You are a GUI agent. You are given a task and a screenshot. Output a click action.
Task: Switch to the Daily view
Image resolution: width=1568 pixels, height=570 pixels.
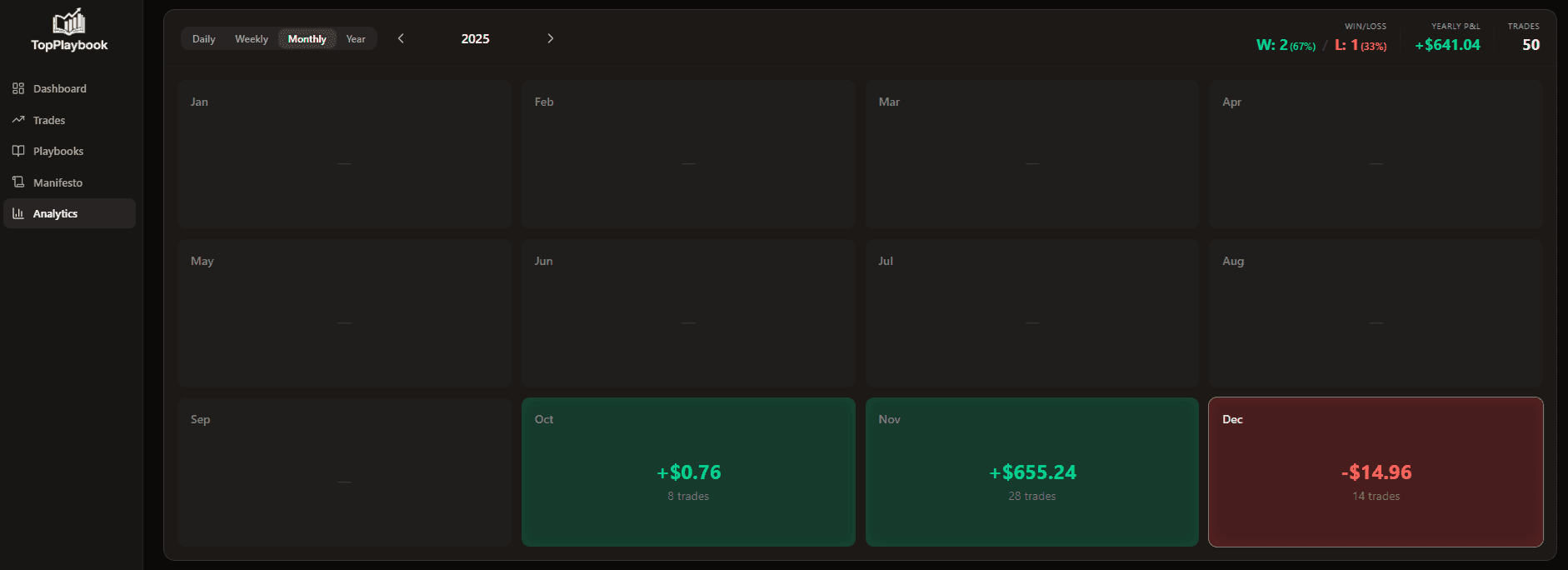pyautogui.click(x=203, y=39)
